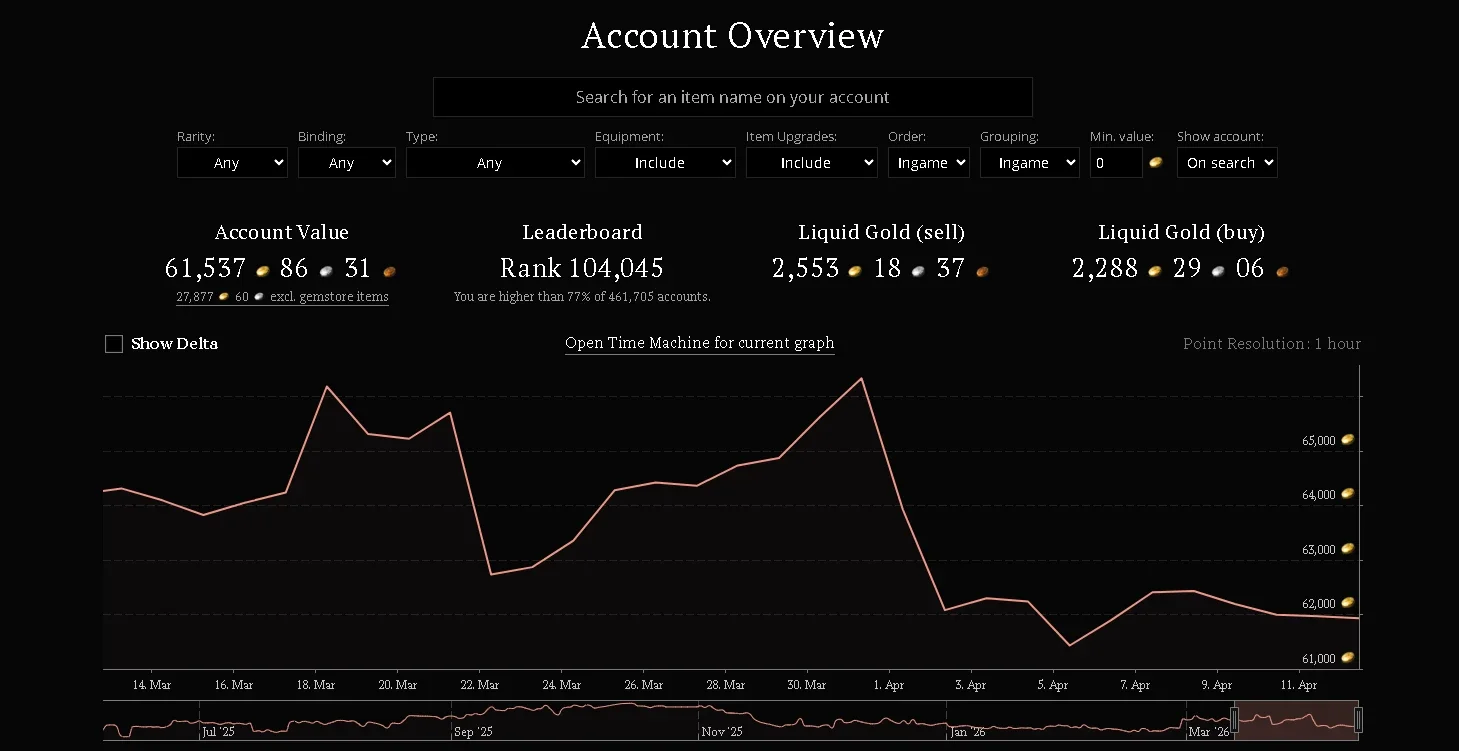Click gold coin icon in Liquid Gold (buy)
Screen dimensions: 1459x751
1155,270
